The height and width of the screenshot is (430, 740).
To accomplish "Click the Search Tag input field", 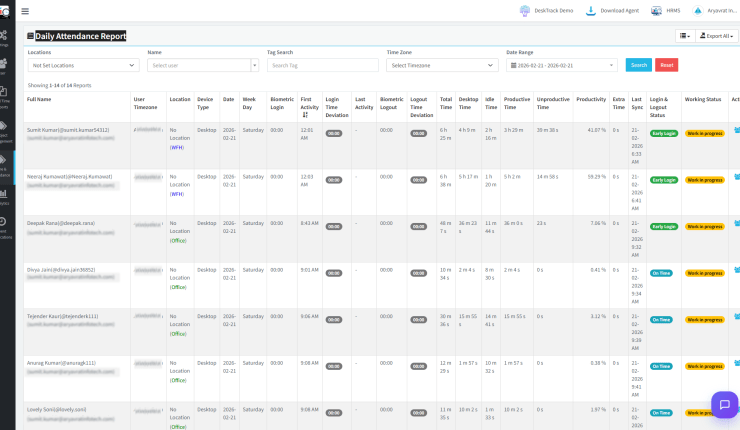I will pos(322,65).
